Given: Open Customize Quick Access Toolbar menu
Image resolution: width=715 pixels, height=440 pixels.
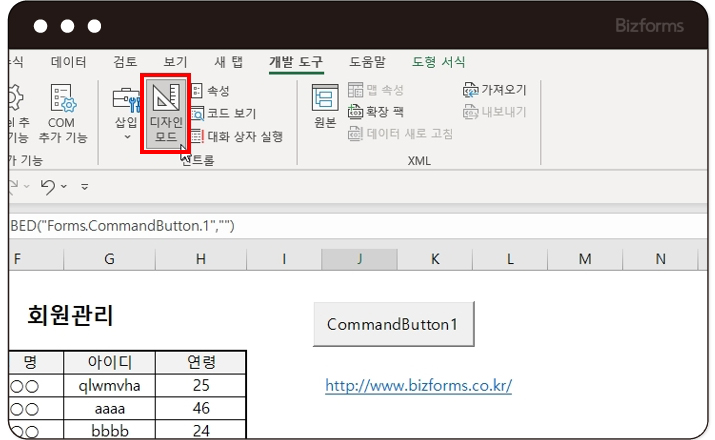Looking at the screenshot, I should point(85,186).
